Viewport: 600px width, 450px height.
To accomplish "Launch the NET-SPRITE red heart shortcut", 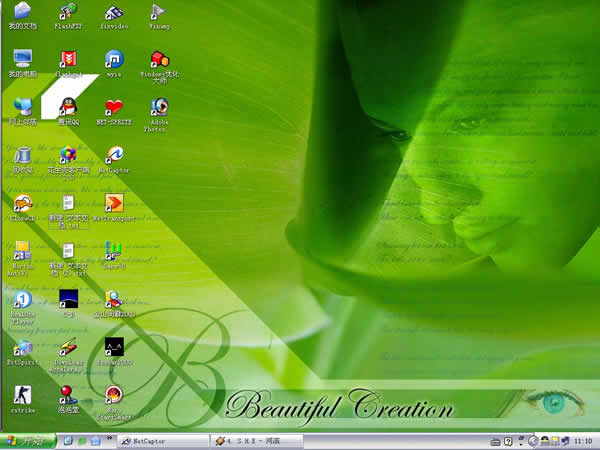I will click(114, 107).
